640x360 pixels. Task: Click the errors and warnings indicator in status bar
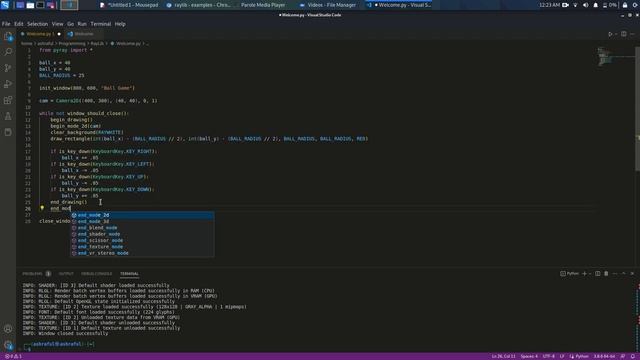[x=13, y=356]
